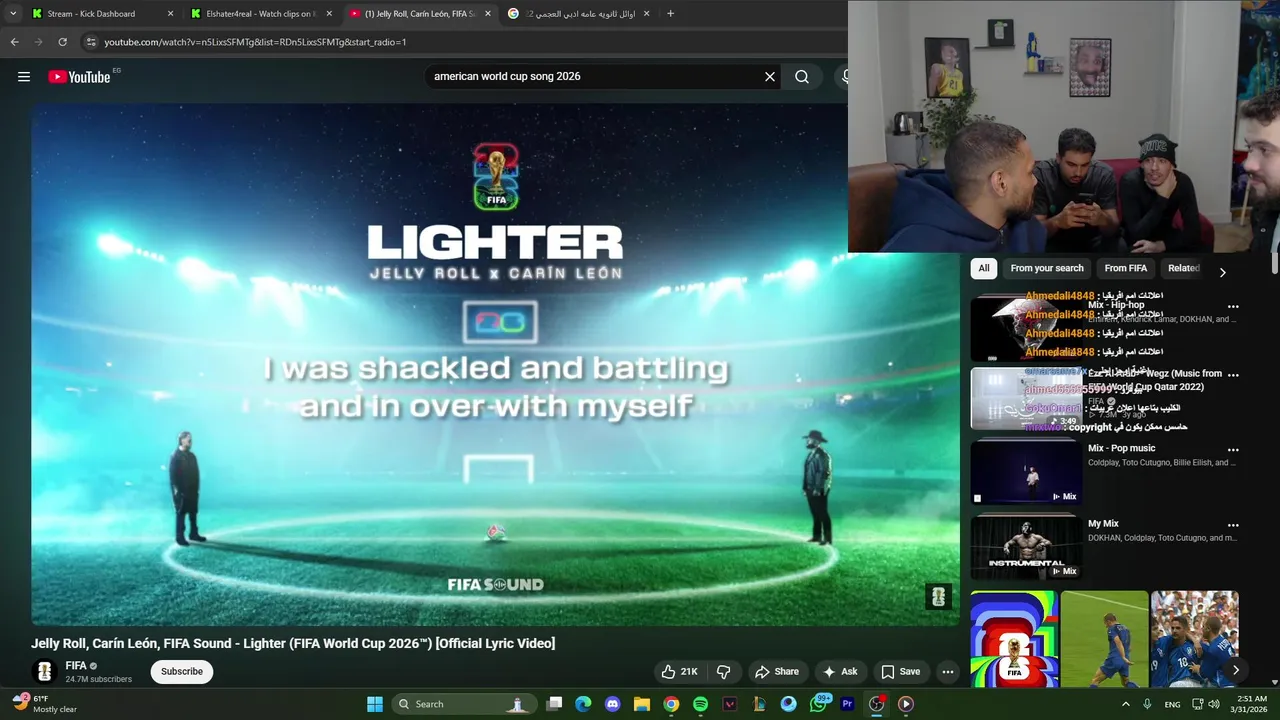Open the Mix - Pop music thumbnail
The width and height of the screenshot is (1280, 720).
(x=1026, y=473)
